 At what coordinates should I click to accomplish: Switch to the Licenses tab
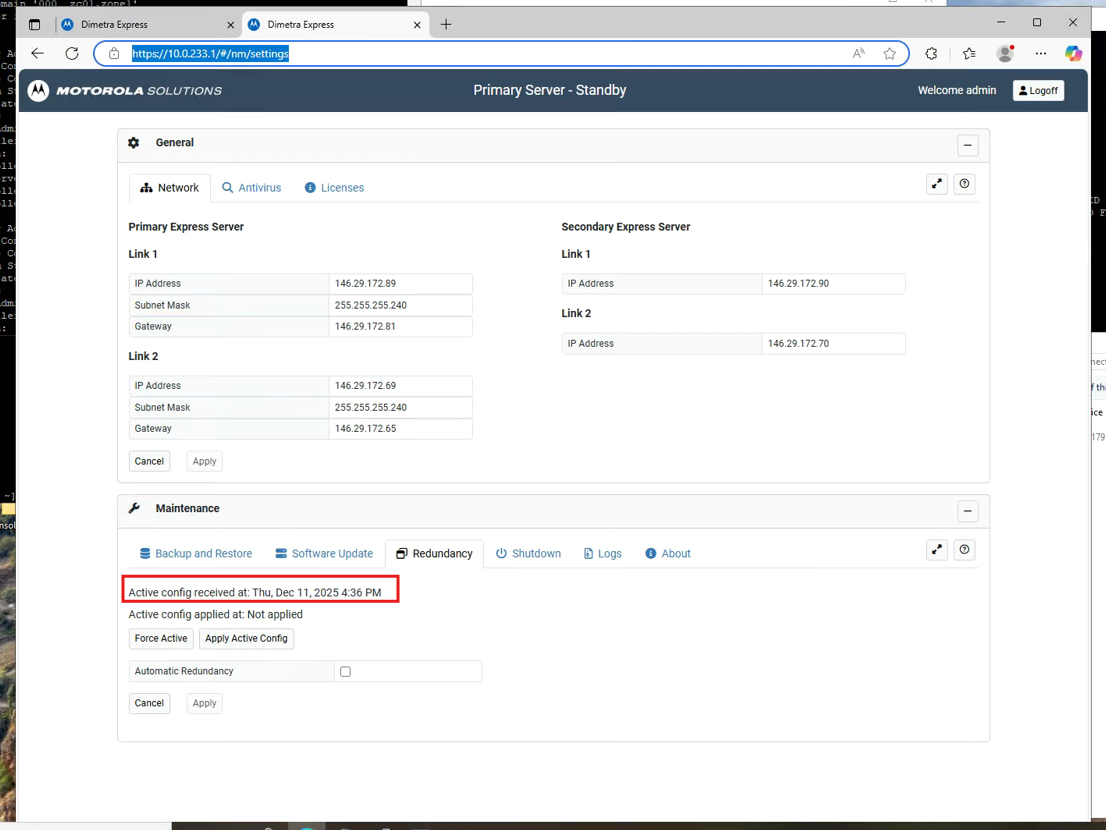334,188
